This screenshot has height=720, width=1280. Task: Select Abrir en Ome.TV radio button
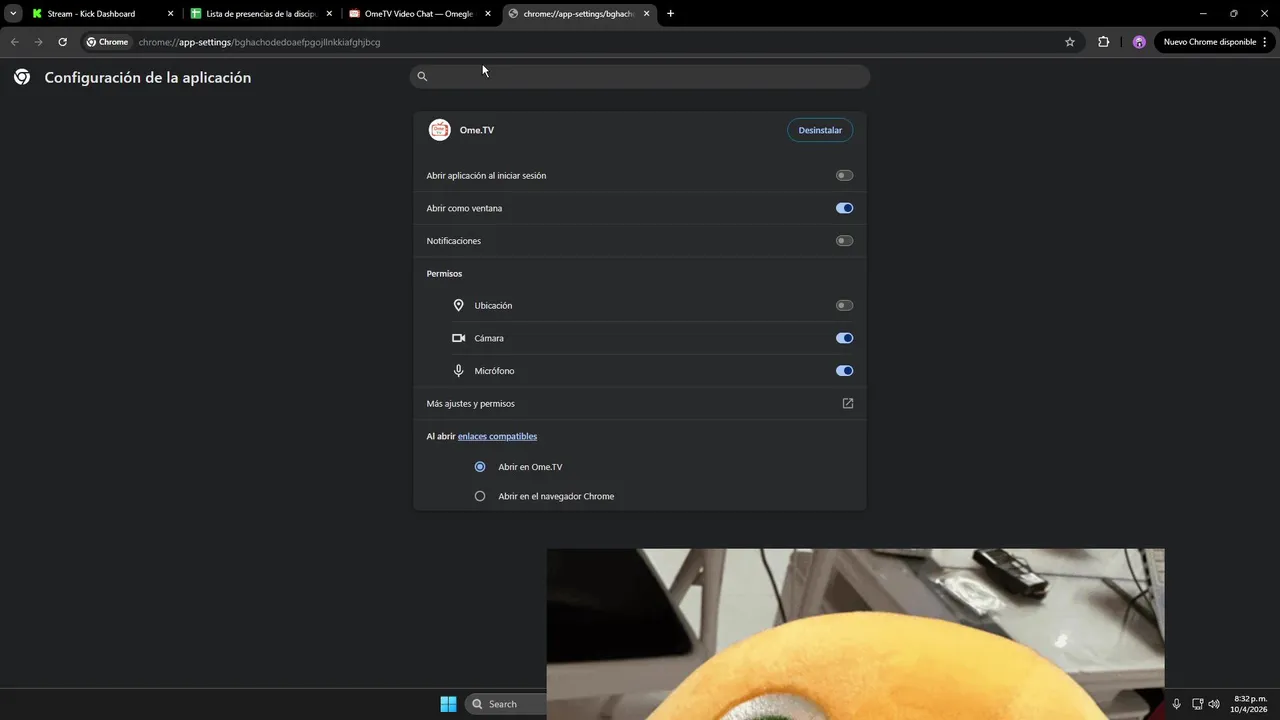[x=480, y=467]
